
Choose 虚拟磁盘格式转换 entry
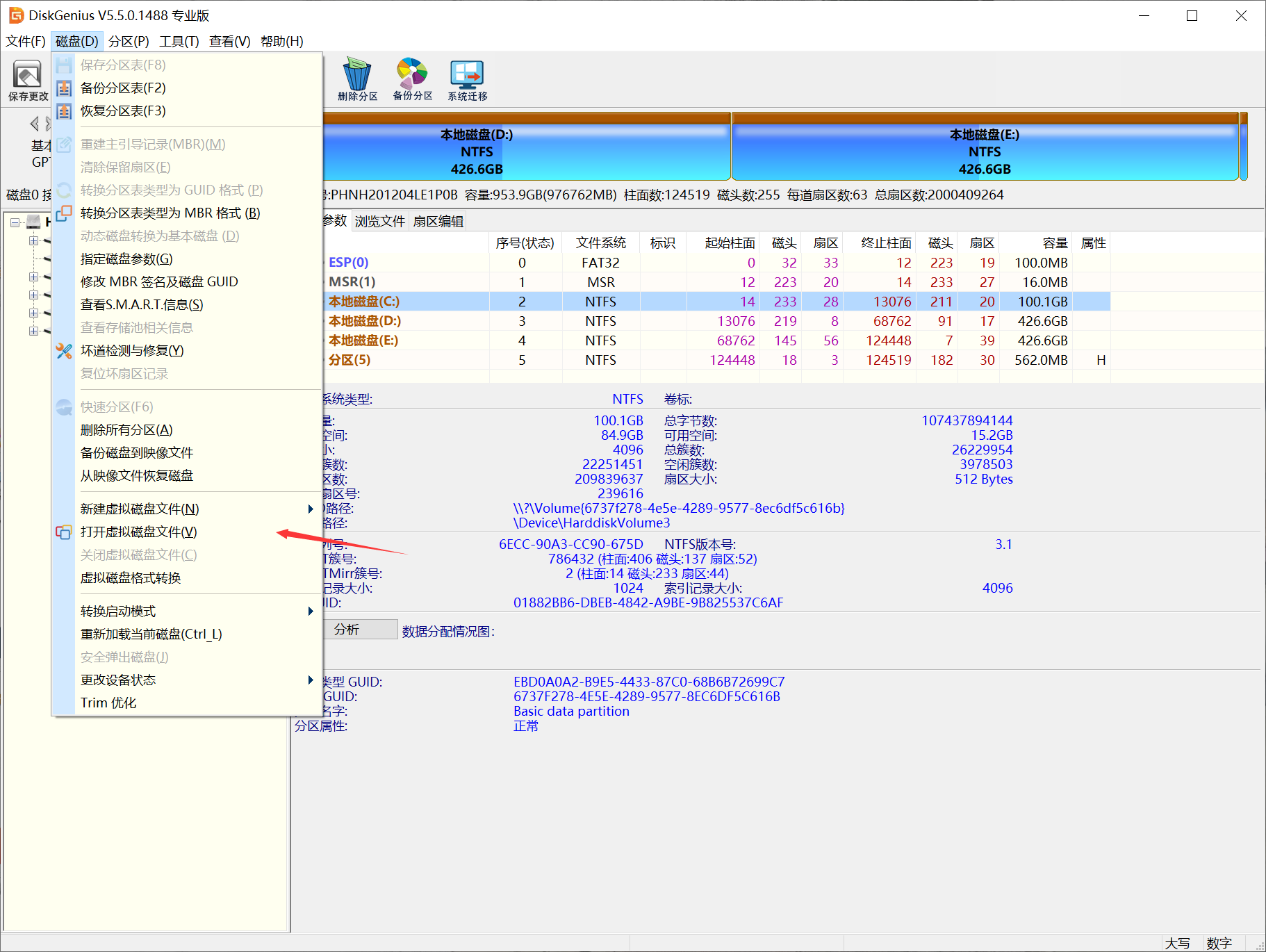point(188,578)
